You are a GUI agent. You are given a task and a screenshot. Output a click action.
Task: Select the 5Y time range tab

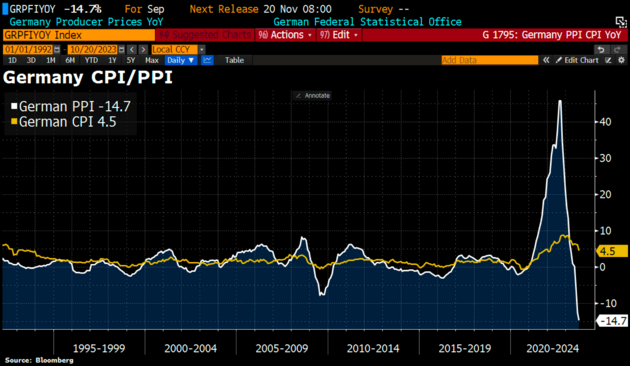click(131, 60)
